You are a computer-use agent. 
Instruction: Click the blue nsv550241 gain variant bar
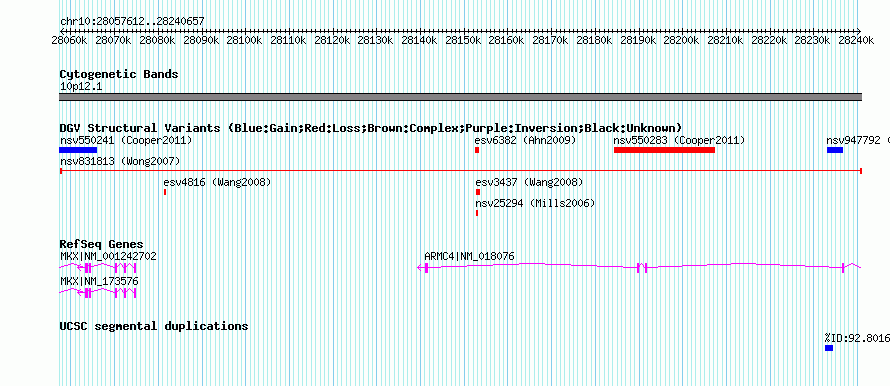78,150
